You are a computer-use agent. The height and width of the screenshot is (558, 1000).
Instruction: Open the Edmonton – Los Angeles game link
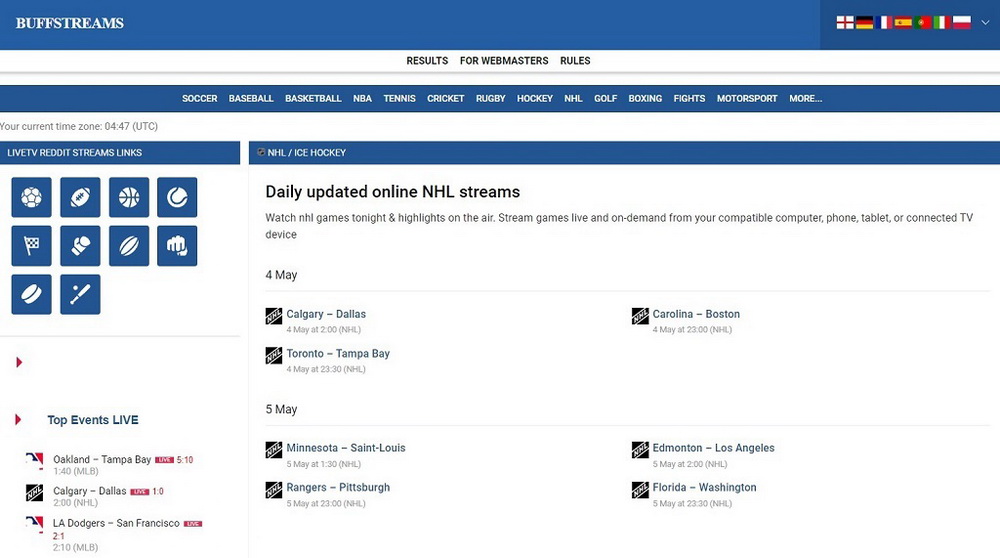[713, 448]
